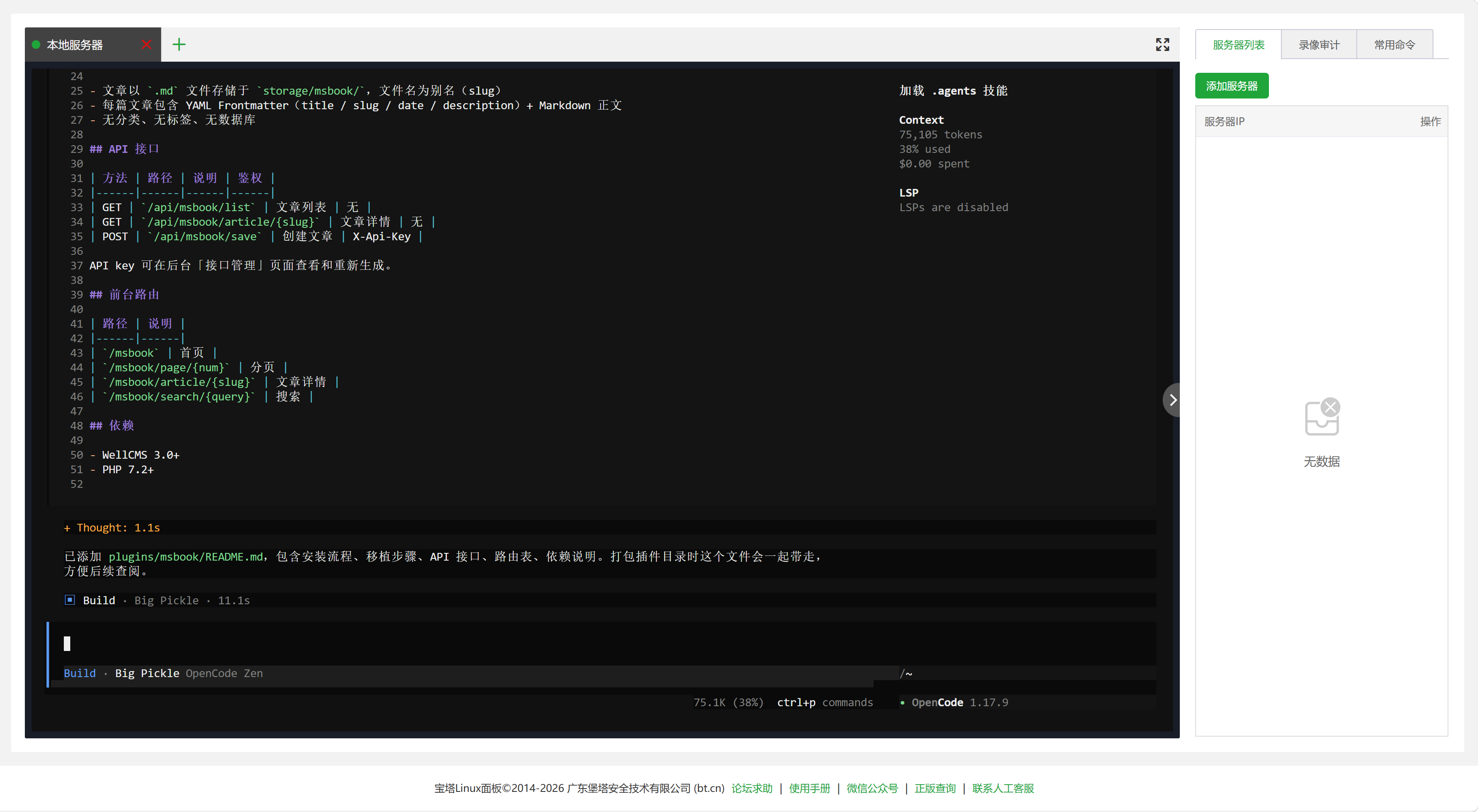Close the 本地服务器 terminal tab
The height and width of the screenshot is (812, 1478).
click(147, 45)
